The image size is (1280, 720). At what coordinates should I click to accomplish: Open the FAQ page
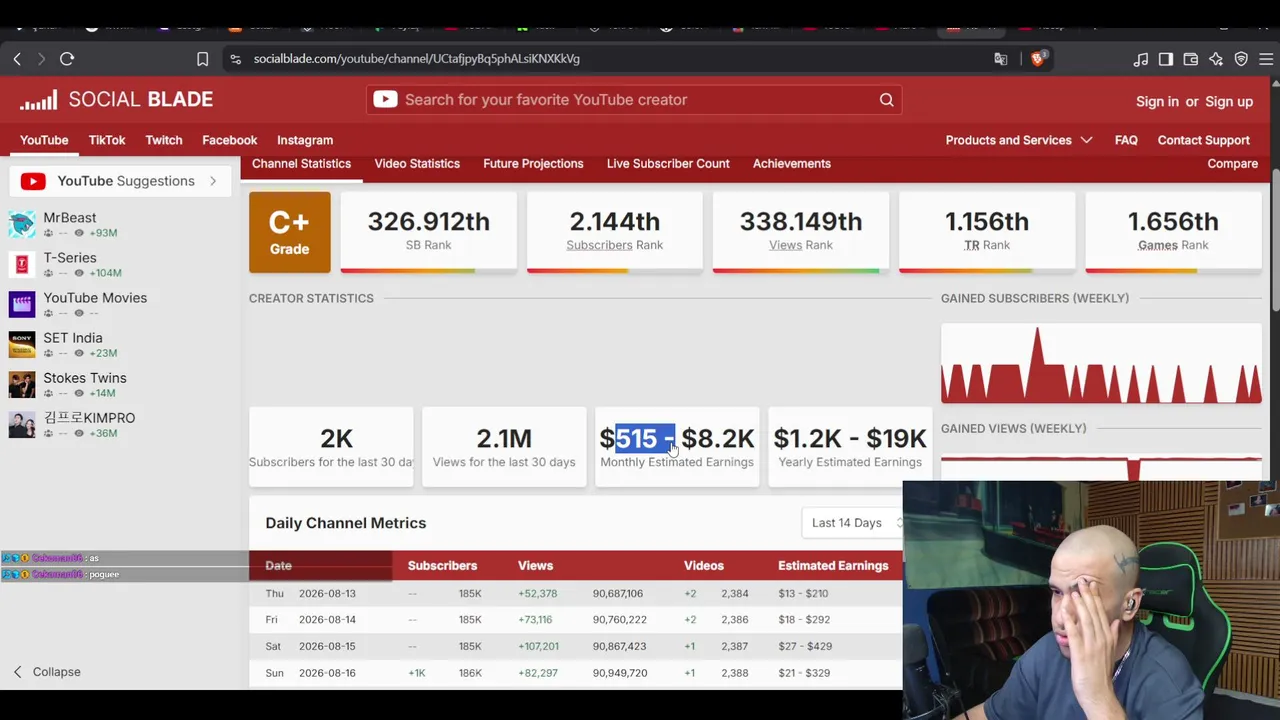pos(1126,140)
